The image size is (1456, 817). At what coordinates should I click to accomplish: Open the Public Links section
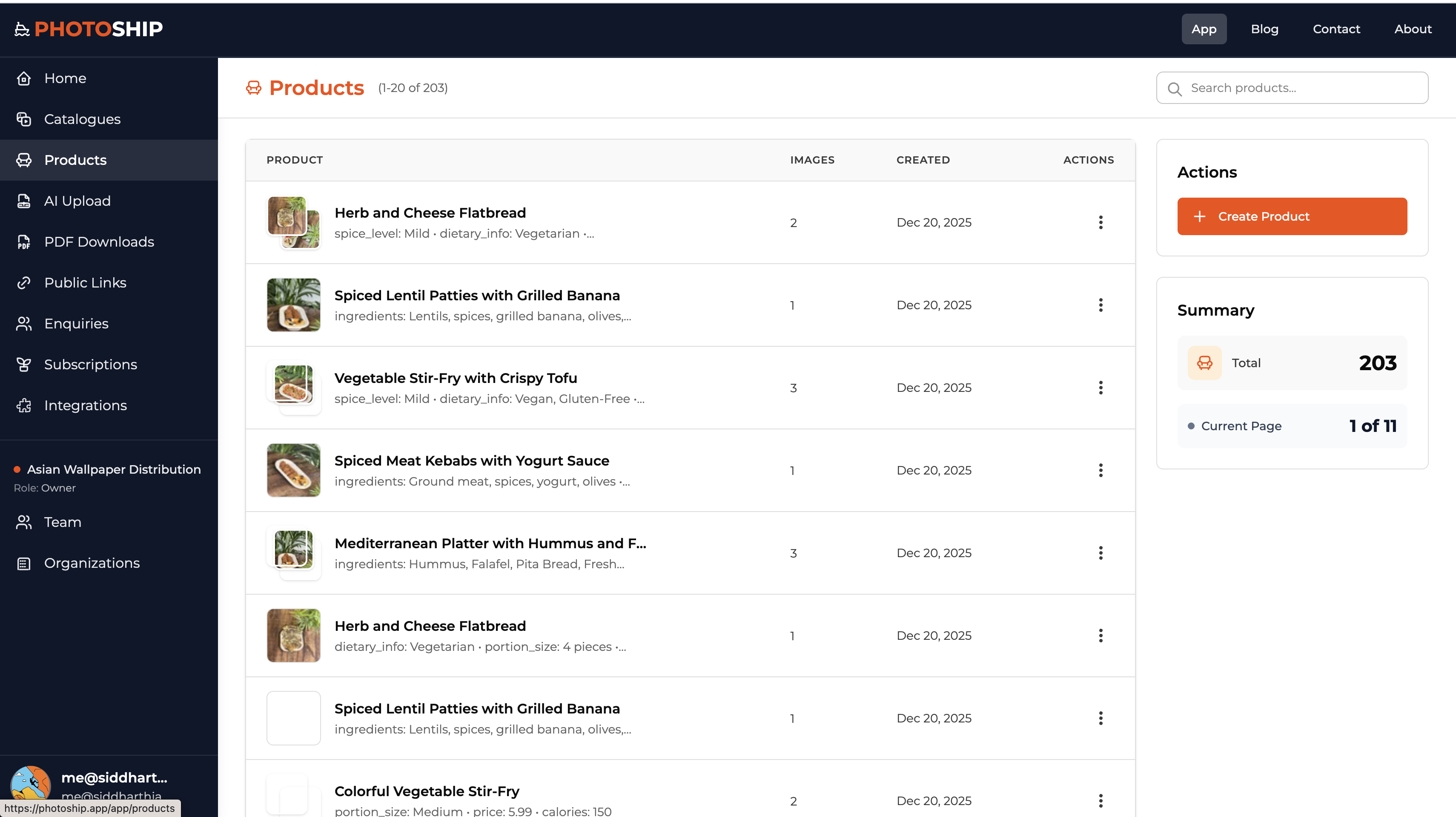click(x=24, y=283)
